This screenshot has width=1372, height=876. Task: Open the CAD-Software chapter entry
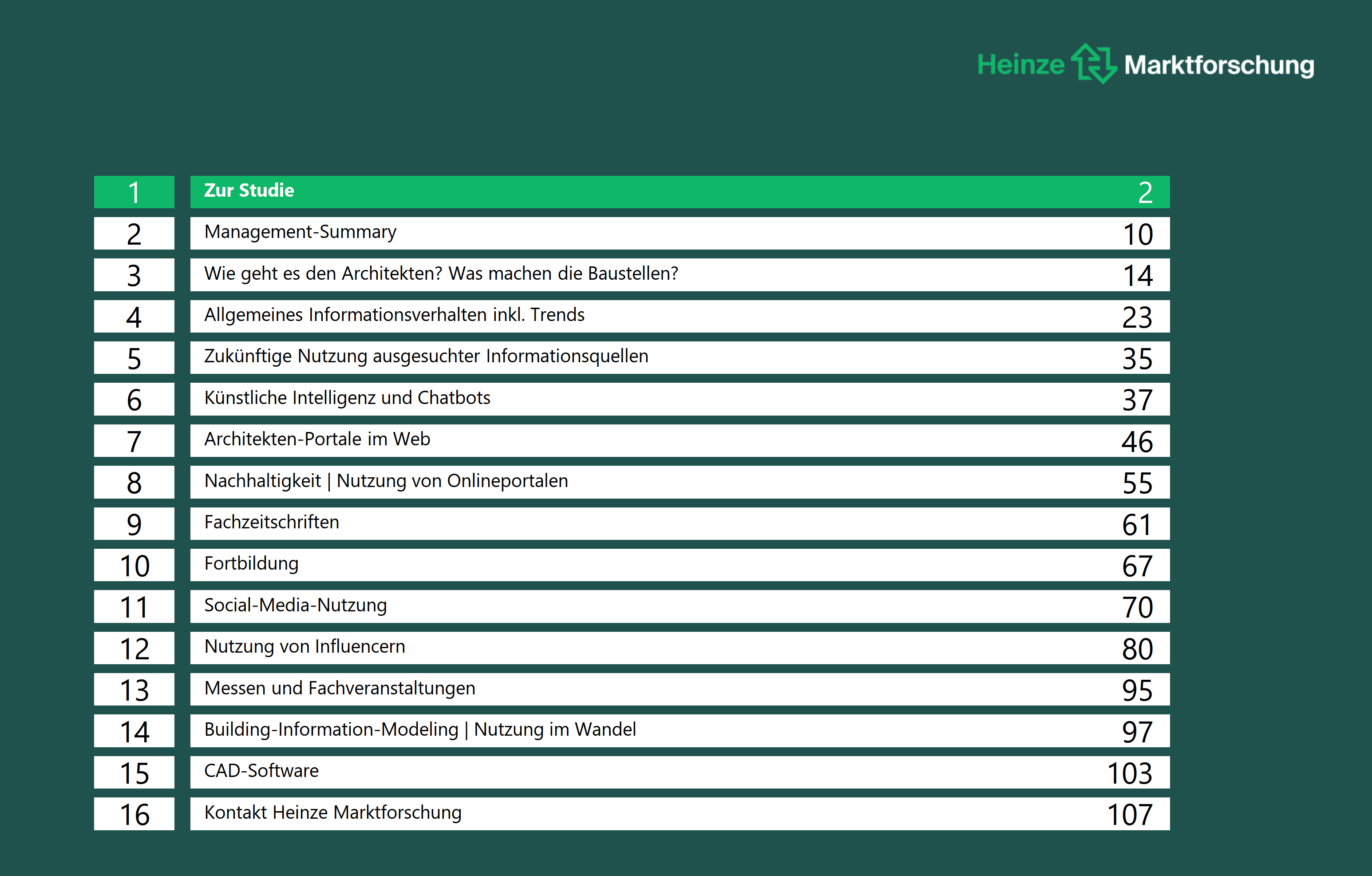click(261, 772)
